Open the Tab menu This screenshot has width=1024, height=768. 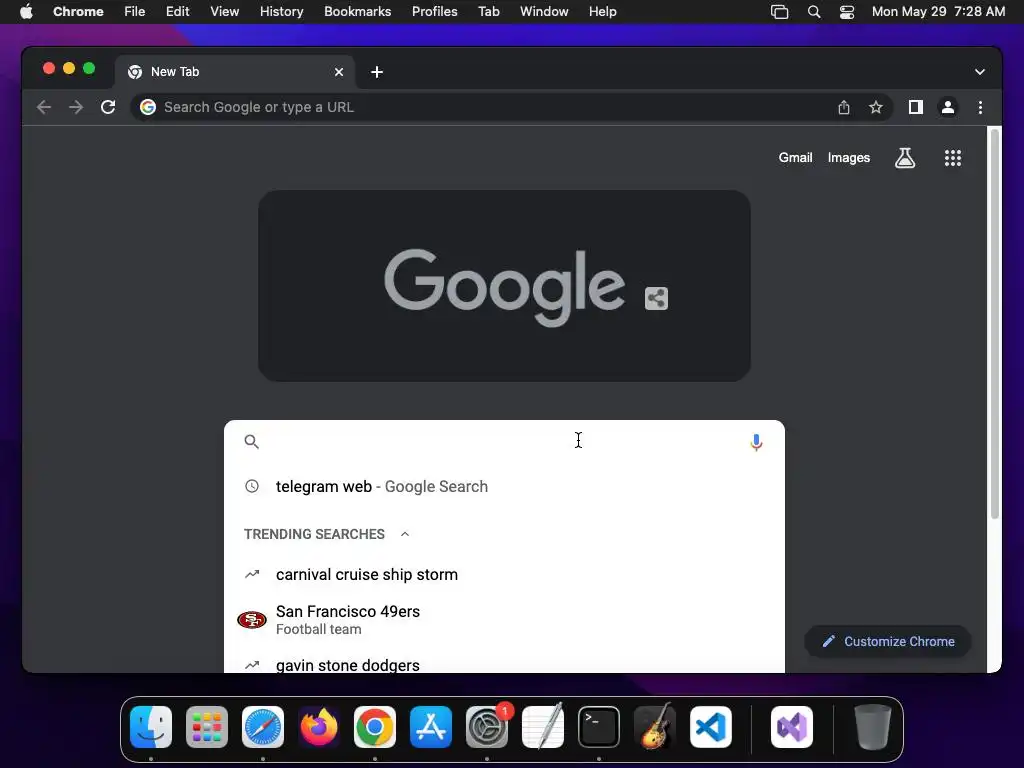[488, 12]
